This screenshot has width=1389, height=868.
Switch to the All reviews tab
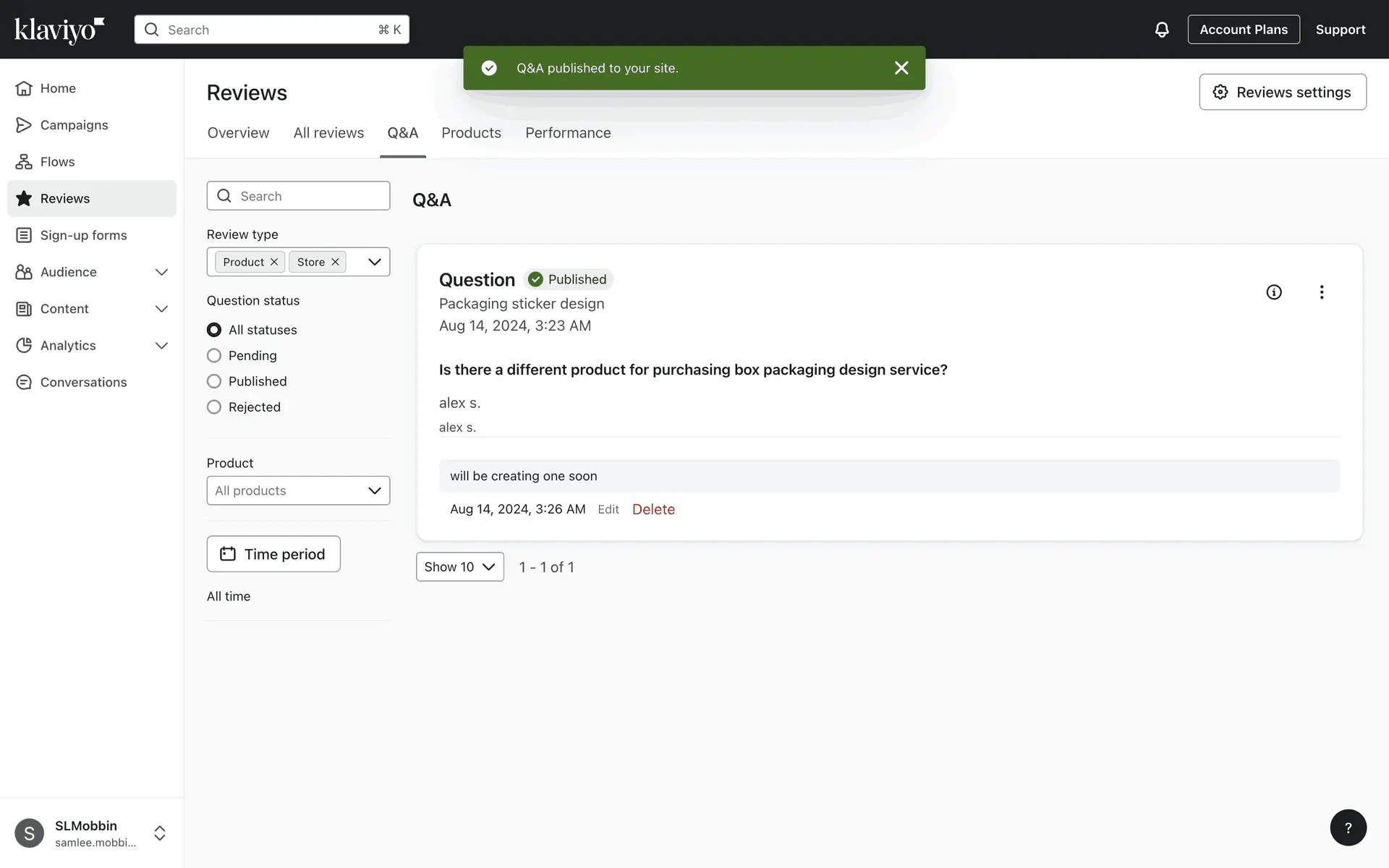tap(328, 133)
